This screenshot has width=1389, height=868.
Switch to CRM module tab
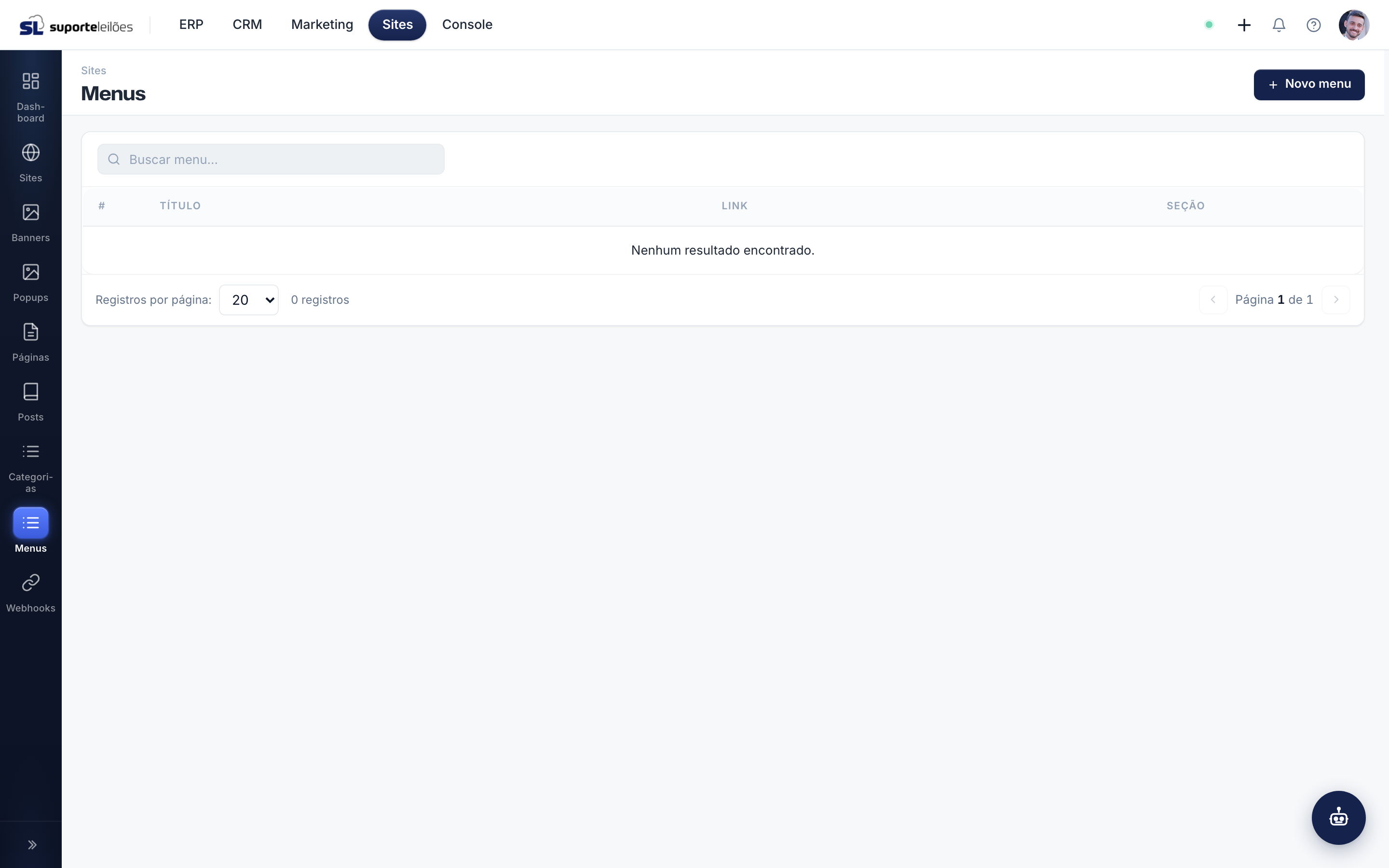coord(247,25)
